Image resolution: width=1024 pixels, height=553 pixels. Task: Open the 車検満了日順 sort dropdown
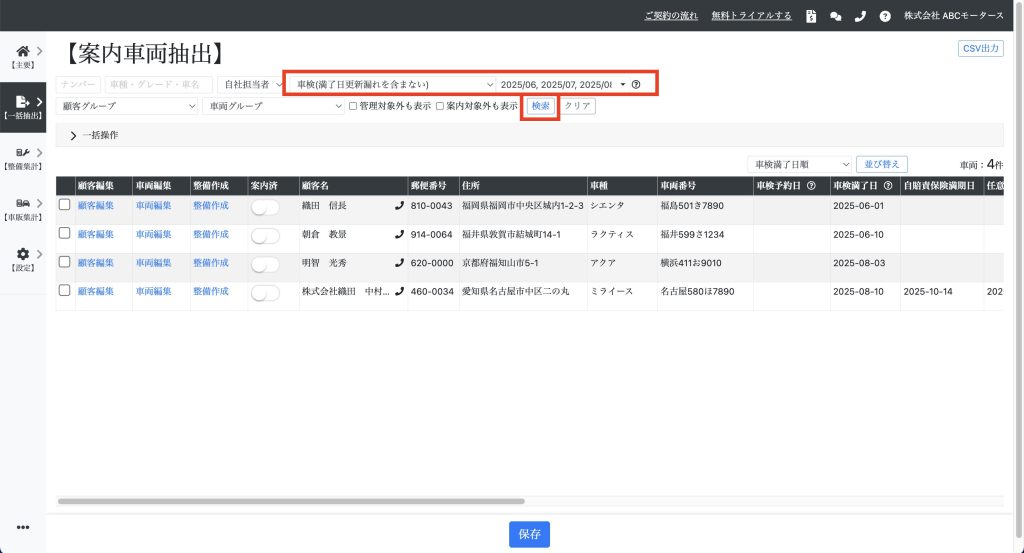[x=799, y=165]
